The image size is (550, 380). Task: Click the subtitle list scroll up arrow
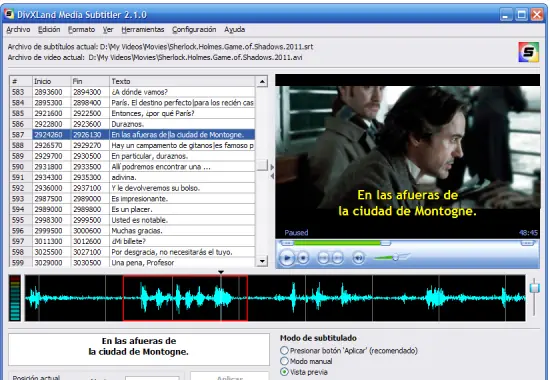click(262, 81)
